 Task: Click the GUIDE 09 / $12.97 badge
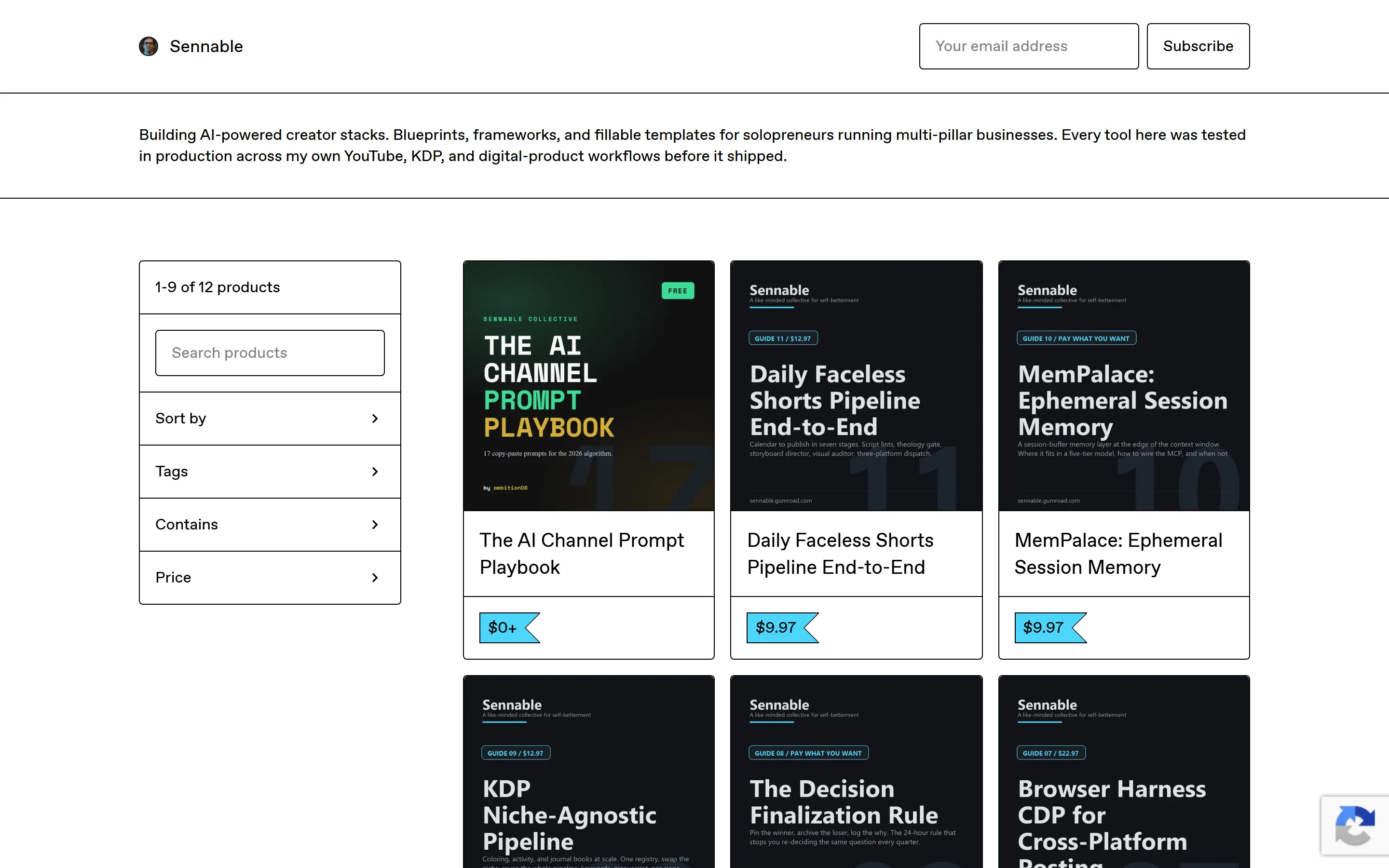click(516, 753)
